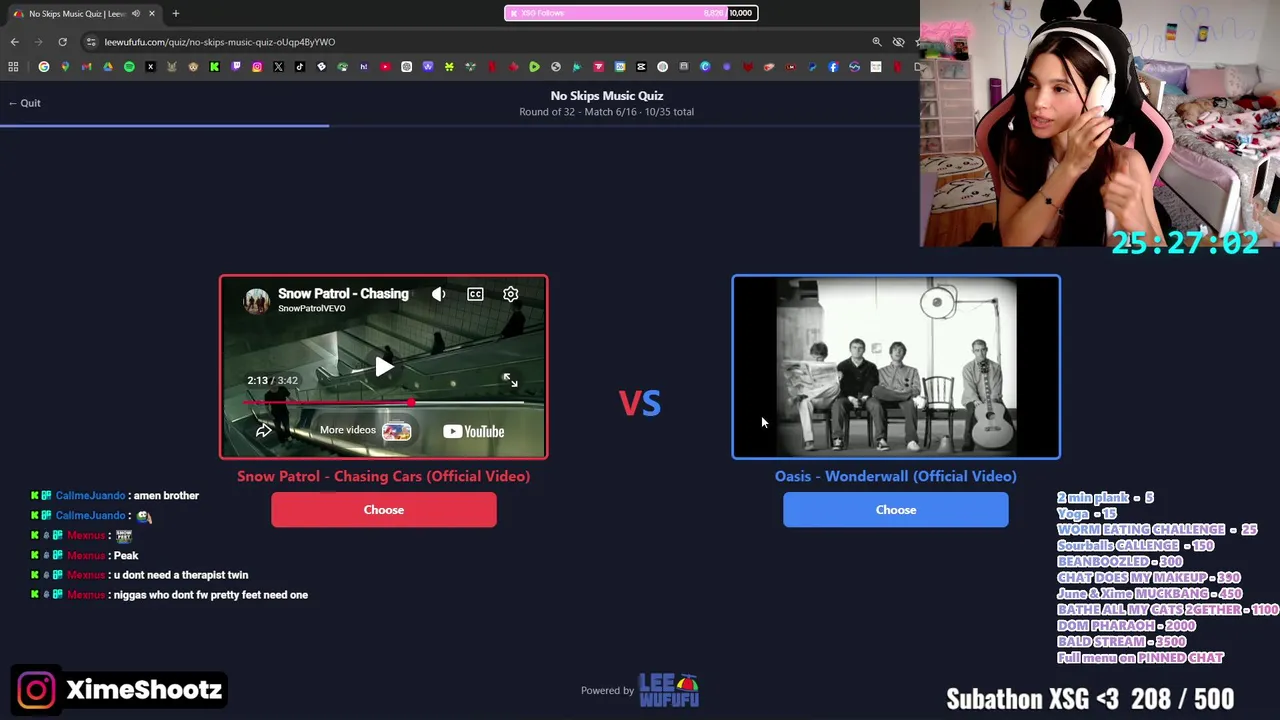Click the XSG Follows goal bar
The width and height of the screenshot is (1280, 720).
(631, 13)
